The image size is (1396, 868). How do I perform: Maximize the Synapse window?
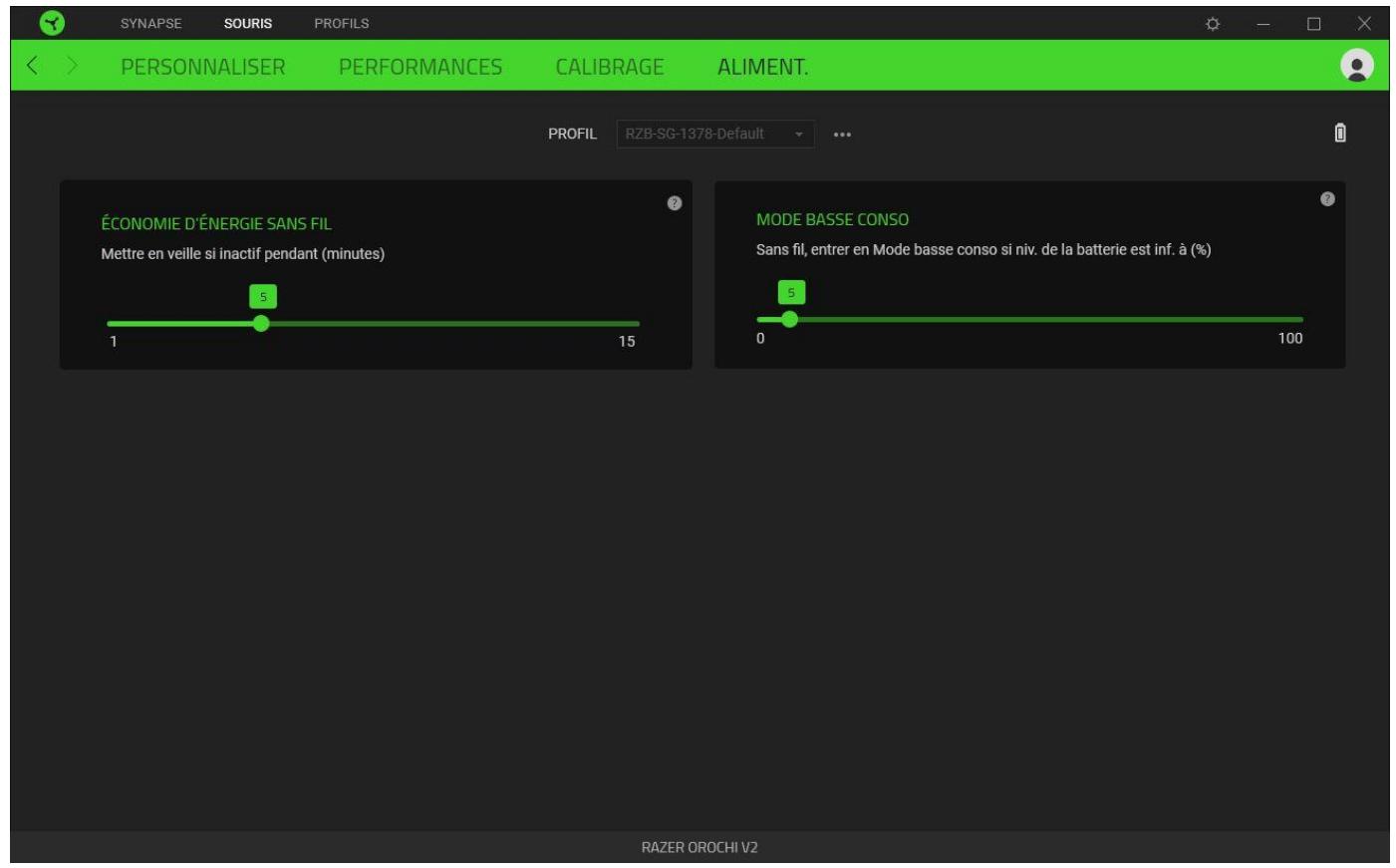pyautogui.click(x=1313, y=24)
